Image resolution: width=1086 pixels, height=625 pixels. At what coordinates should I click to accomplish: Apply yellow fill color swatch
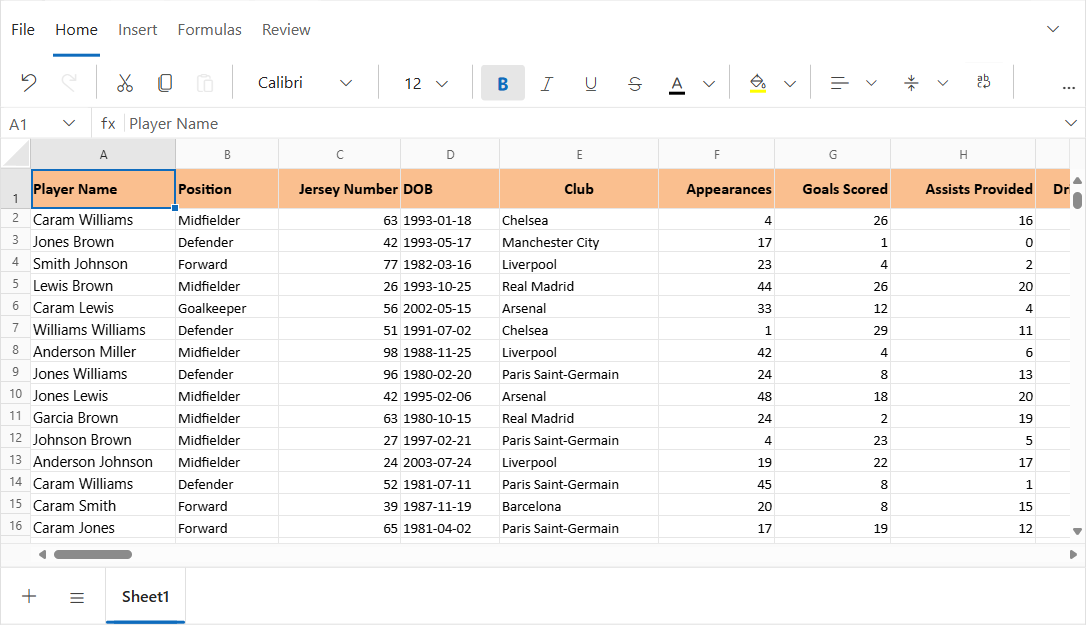[757, 90]
